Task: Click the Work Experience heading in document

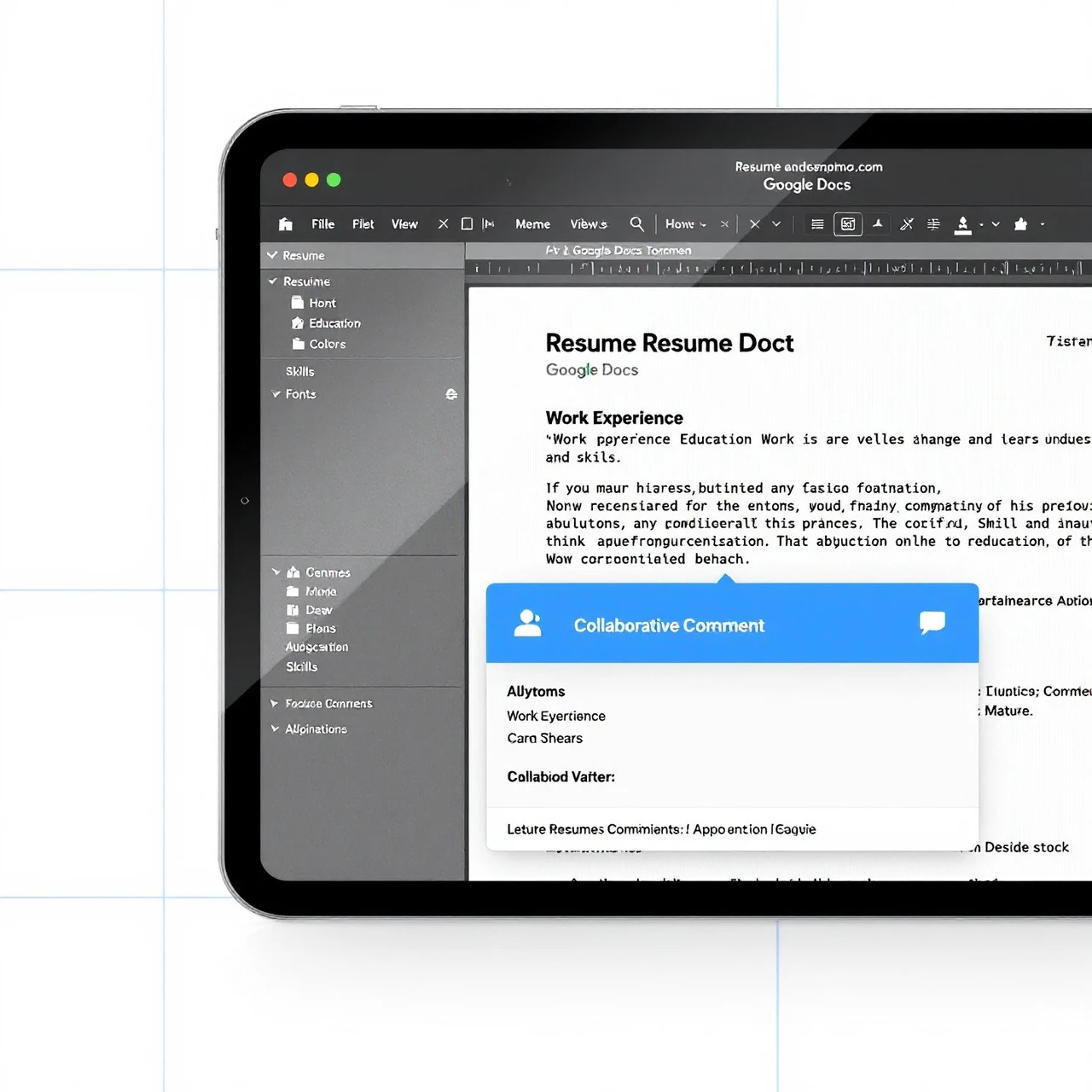Action: click(x=614, y=418)
